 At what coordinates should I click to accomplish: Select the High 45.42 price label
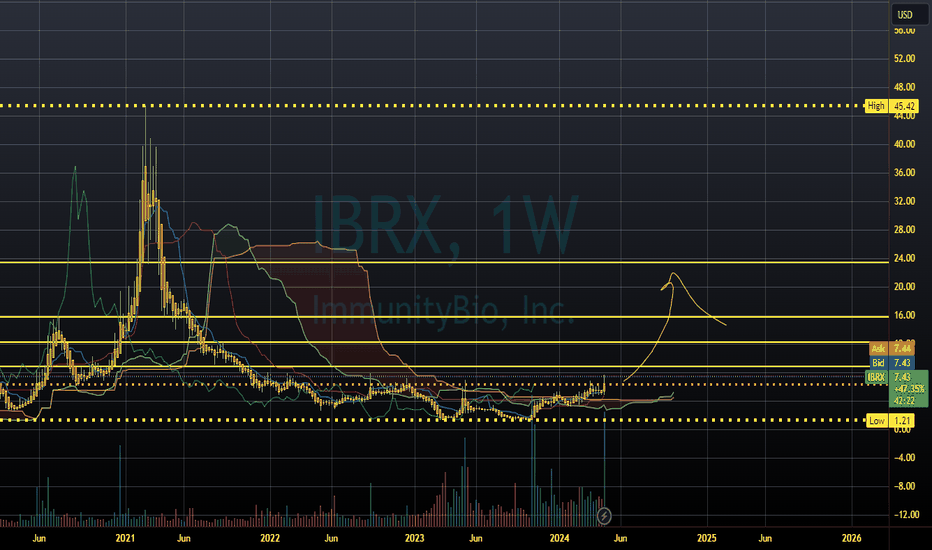tap(892, 106)
